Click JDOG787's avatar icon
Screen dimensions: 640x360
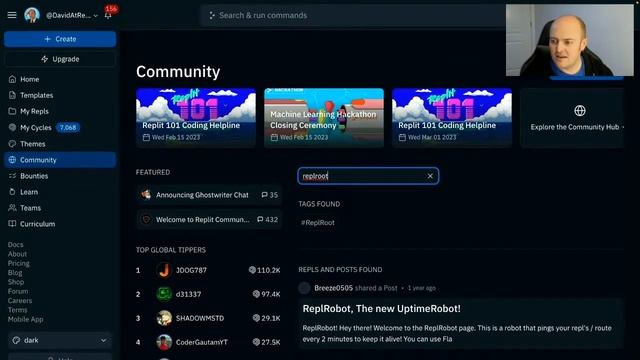(x=164, y=270)
